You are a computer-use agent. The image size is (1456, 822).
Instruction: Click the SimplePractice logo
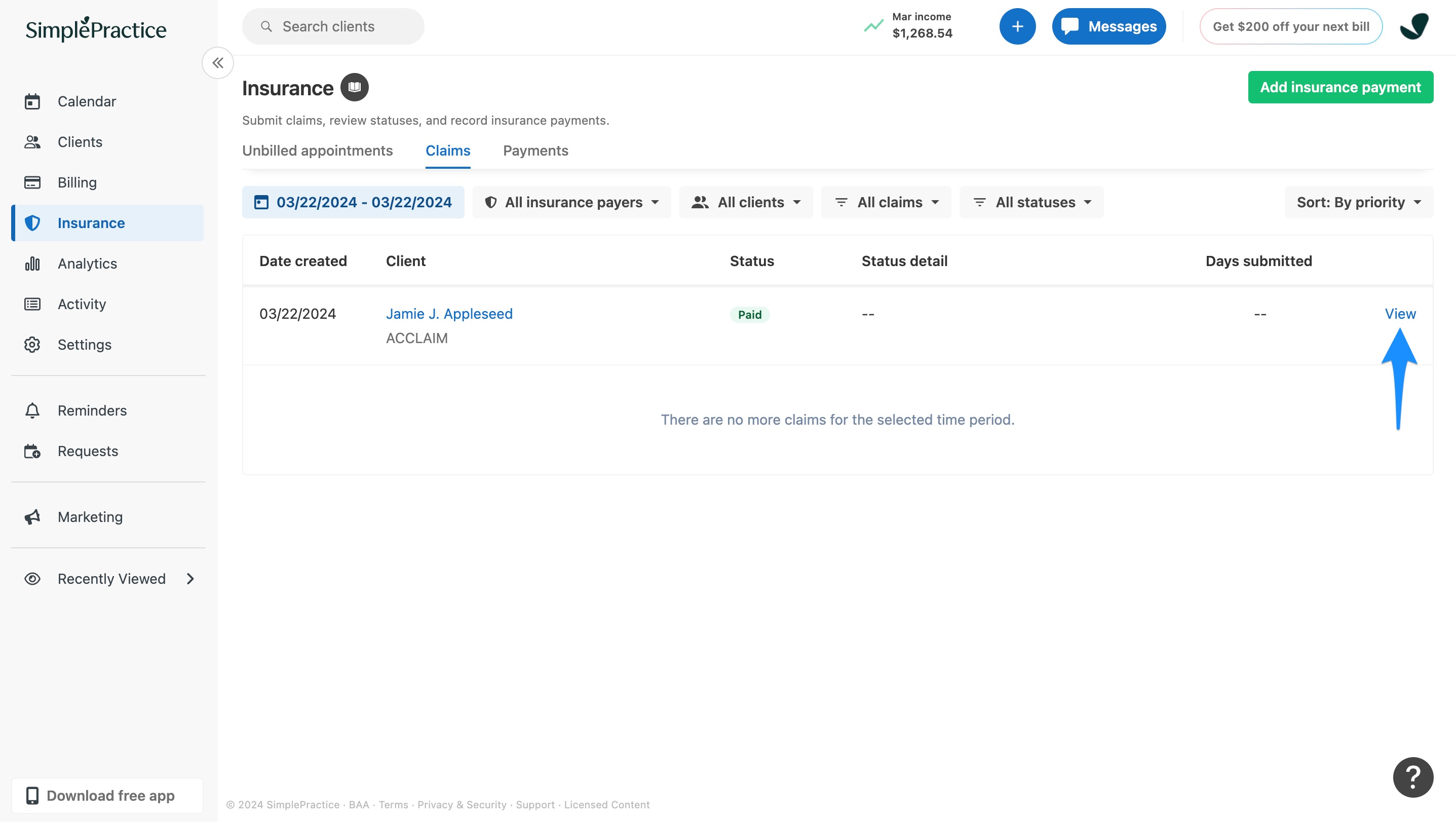coord(96,29)
